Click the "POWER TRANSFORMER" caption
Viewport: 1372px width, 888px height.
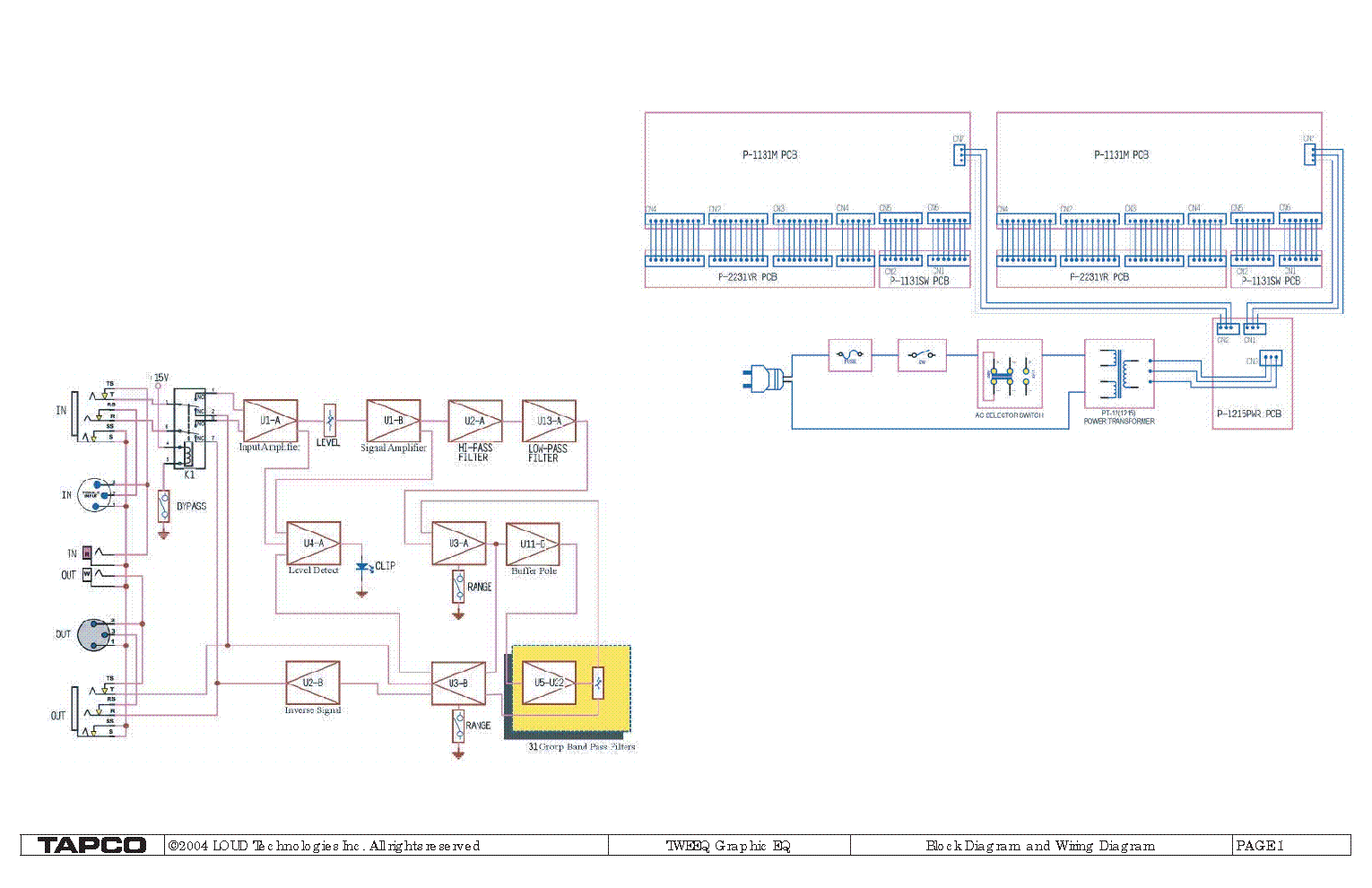pyautogui.click(x=1119, y=422)
